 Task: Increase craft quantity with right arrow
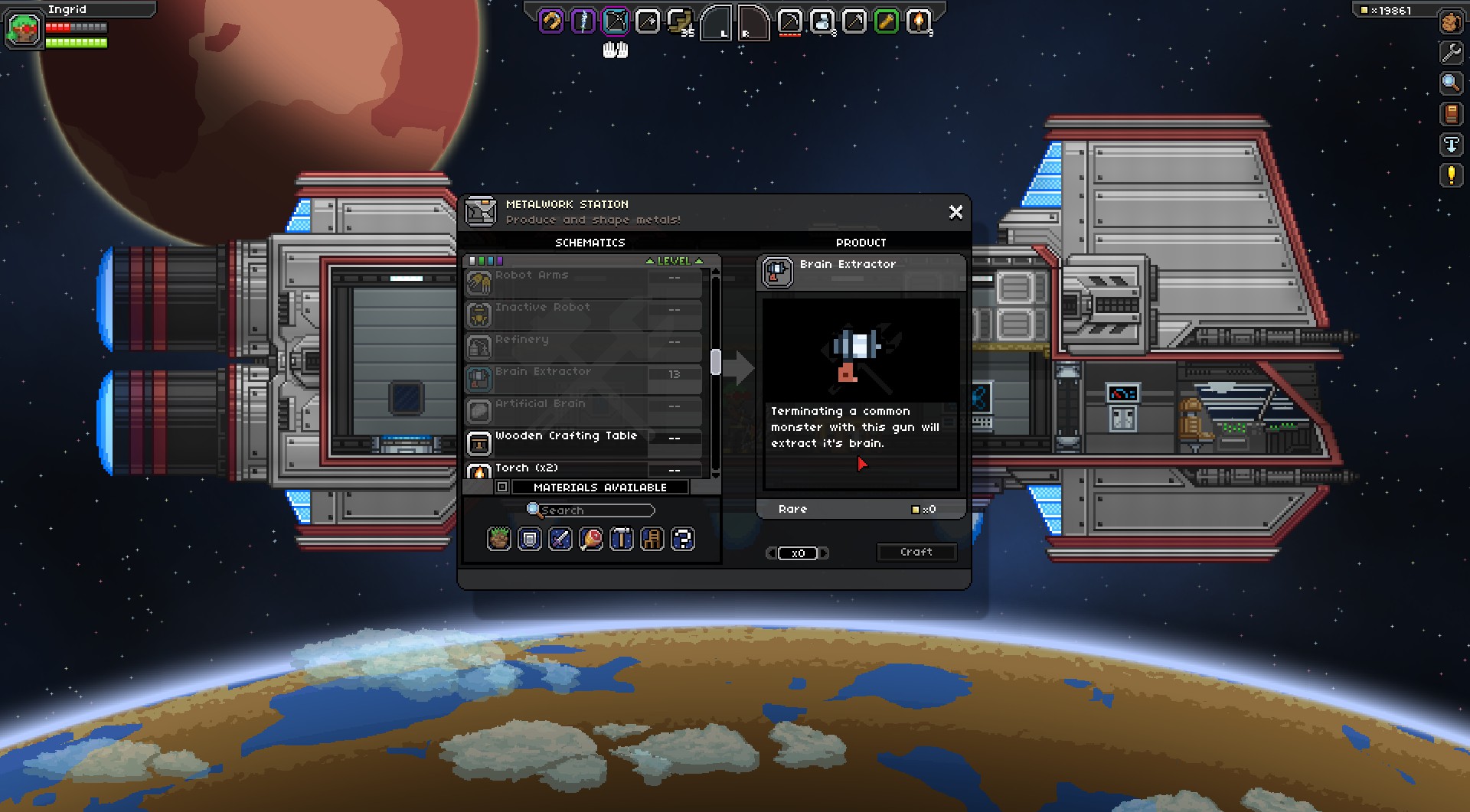(x=825, y=553)
